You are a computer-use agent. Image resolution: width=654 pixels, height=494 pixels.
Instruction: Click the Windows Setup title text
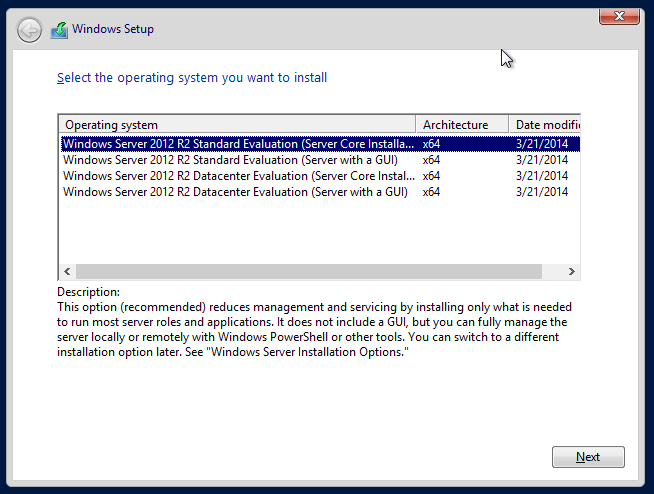pos(113,30)
